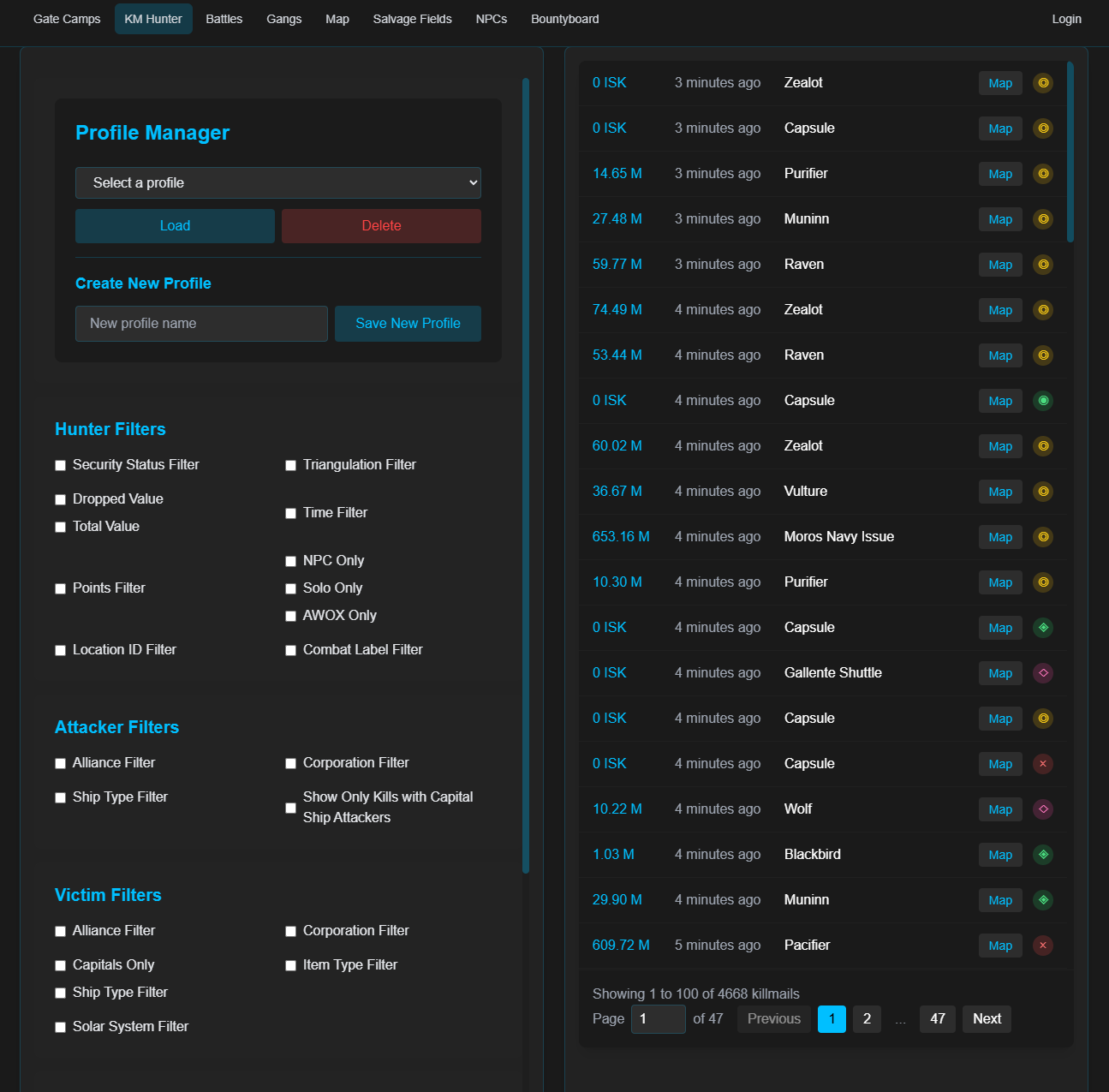Click the pink diamond icon beside Gallente Shuttle
Image resolution: width=1109 pixels, height=1092 pixels.
[x=1042, y=673]
